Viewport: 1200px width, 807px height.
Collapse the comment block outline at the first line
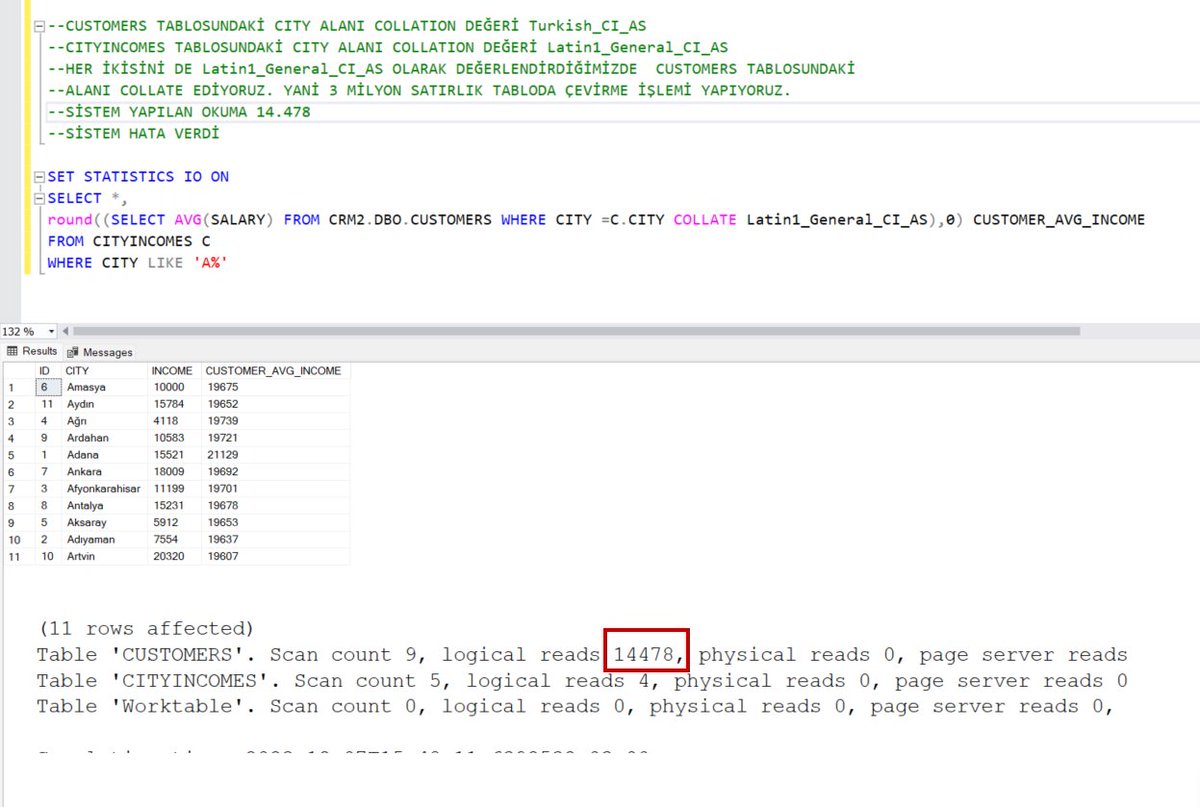39,26
